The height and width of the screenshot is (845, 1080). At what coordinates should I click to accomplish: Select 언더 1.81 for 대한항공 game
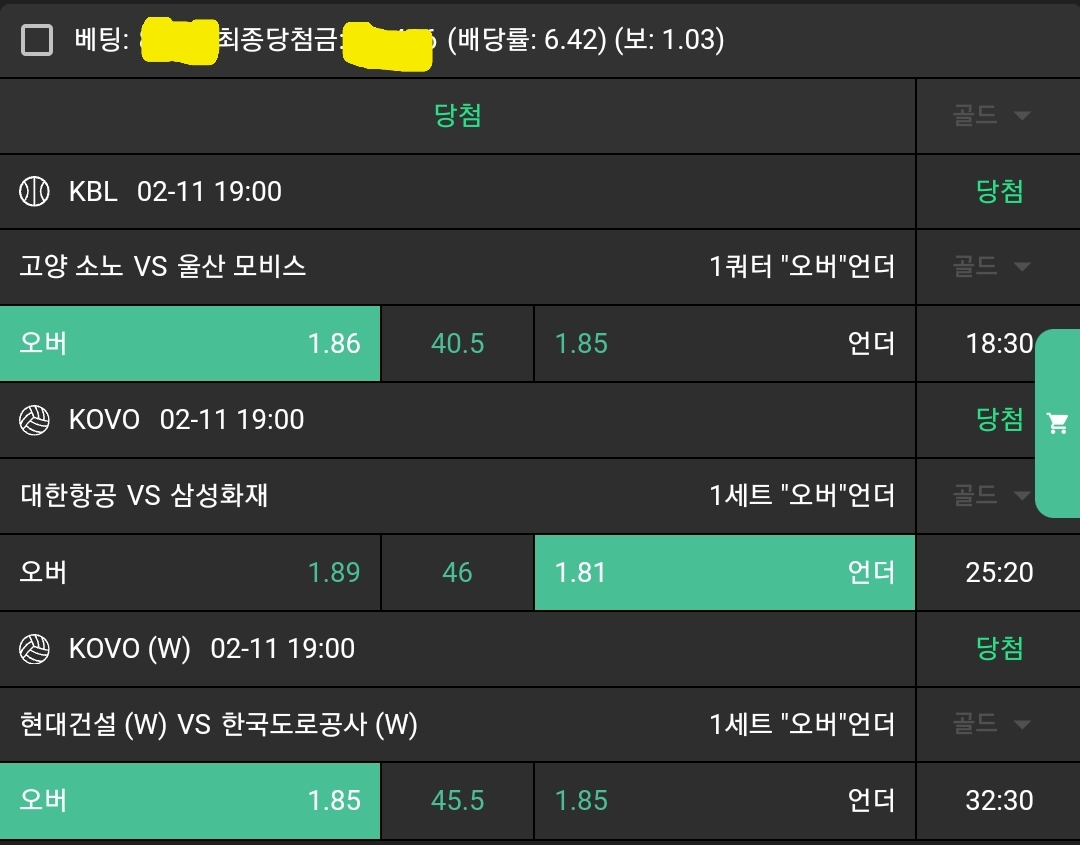pos(724,572)
